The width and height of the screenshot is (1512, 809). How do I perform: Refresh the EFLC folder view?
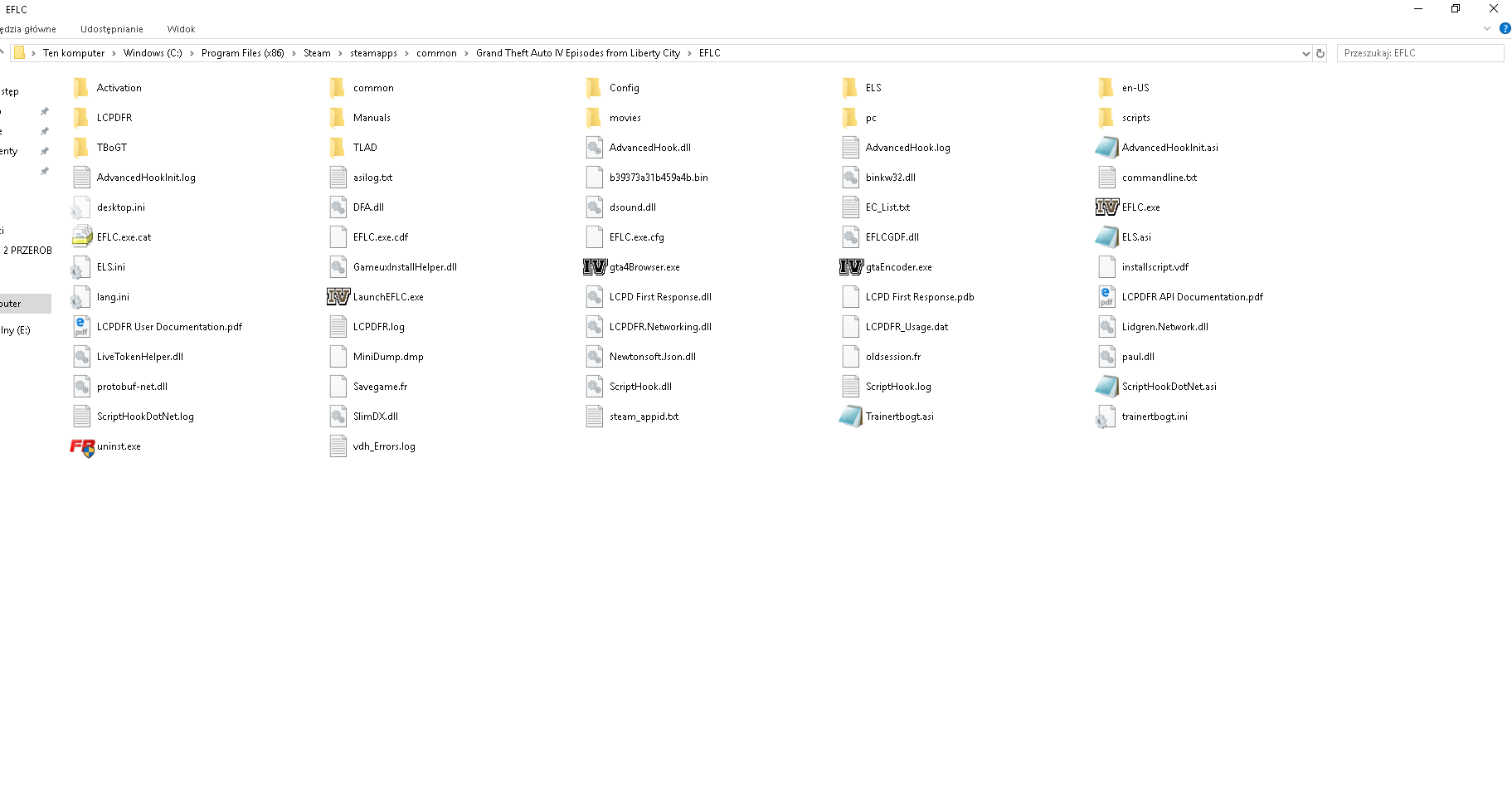click(x=1320, y=53)
